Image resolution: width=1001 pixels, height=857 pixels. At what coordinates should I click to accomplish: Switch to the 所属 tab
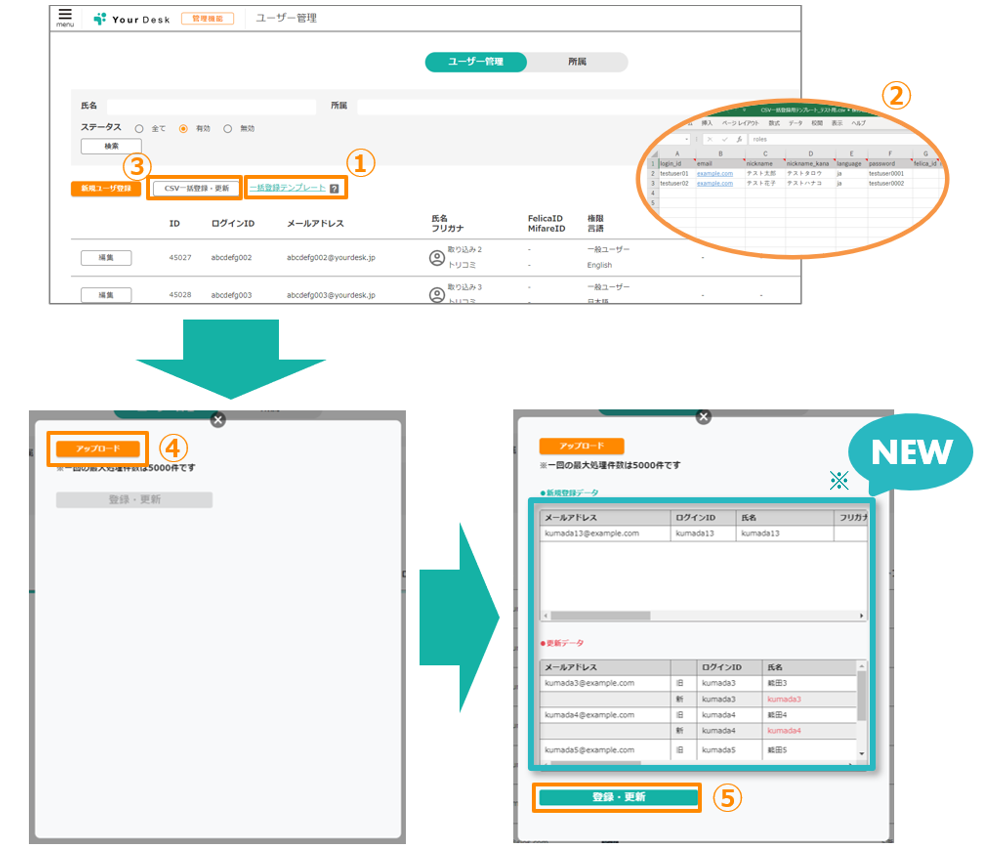coord(577,62)
